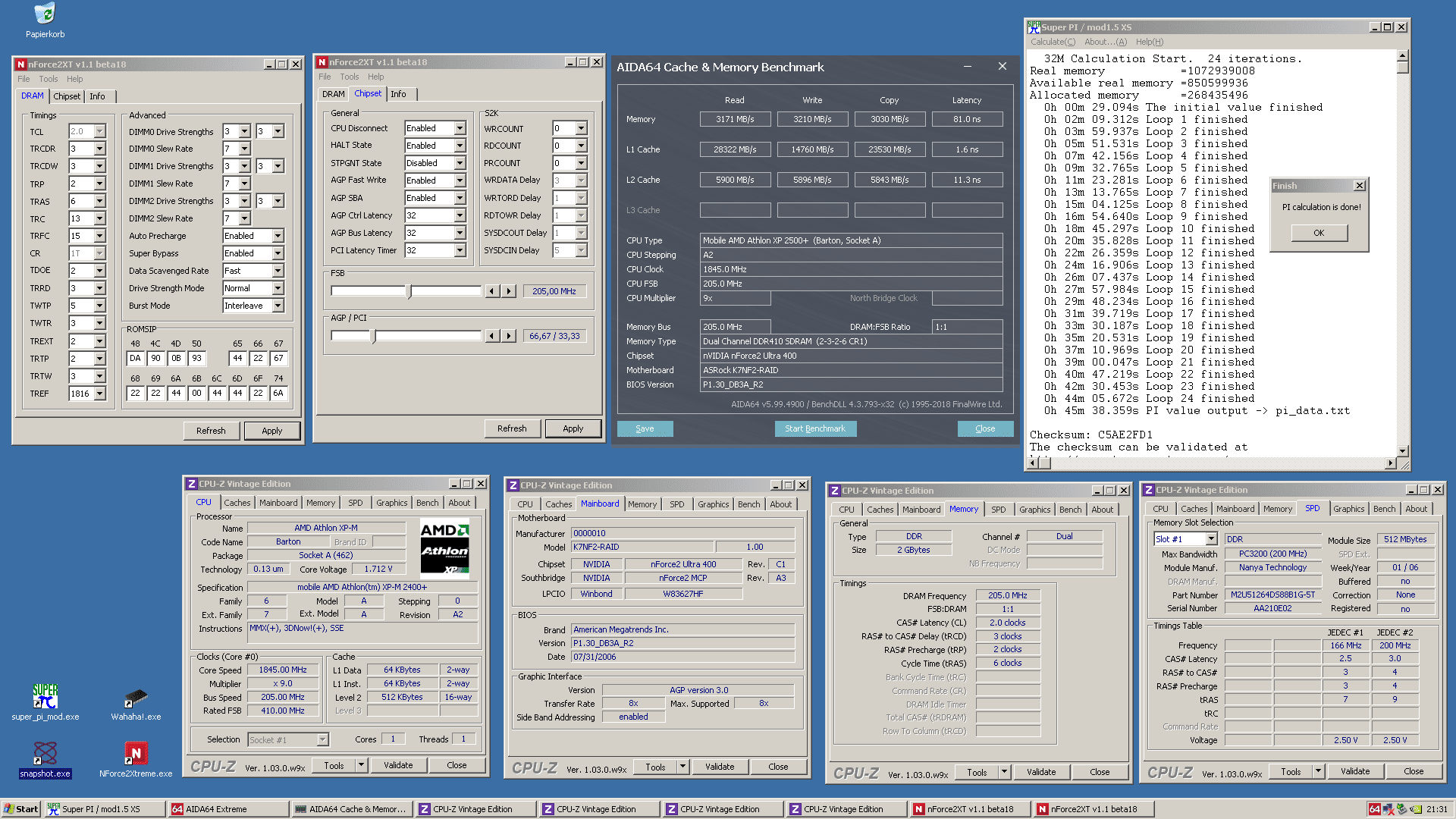
Task: Click Apply in left nForce2XT window
Action: click(271, 431)
